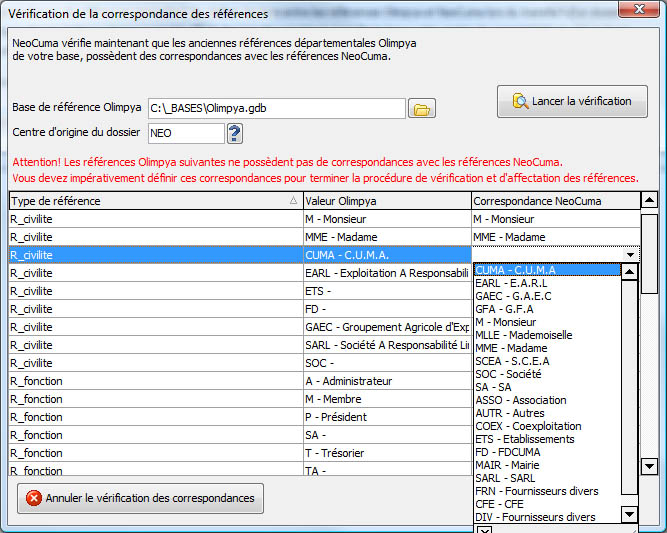Click the Base de référence Olimpya path field

[x=276, y=108]
